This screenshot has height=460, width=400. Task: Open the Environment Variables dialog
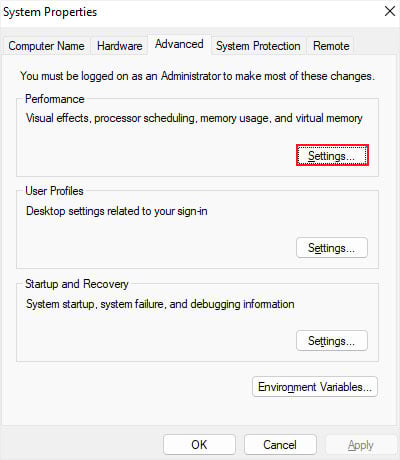[x=315, y=387]
